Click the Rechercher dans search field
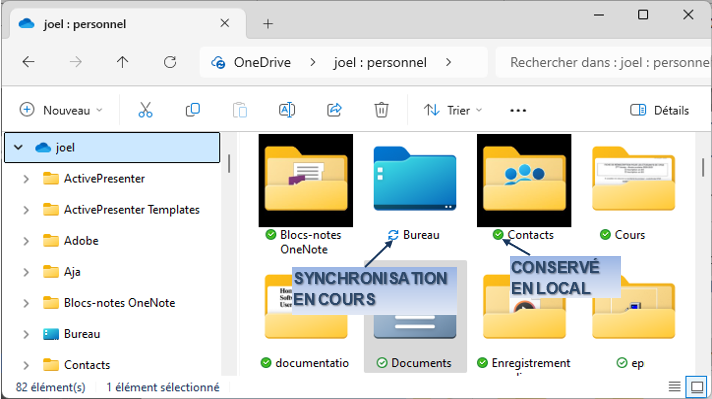 (603, 62)
